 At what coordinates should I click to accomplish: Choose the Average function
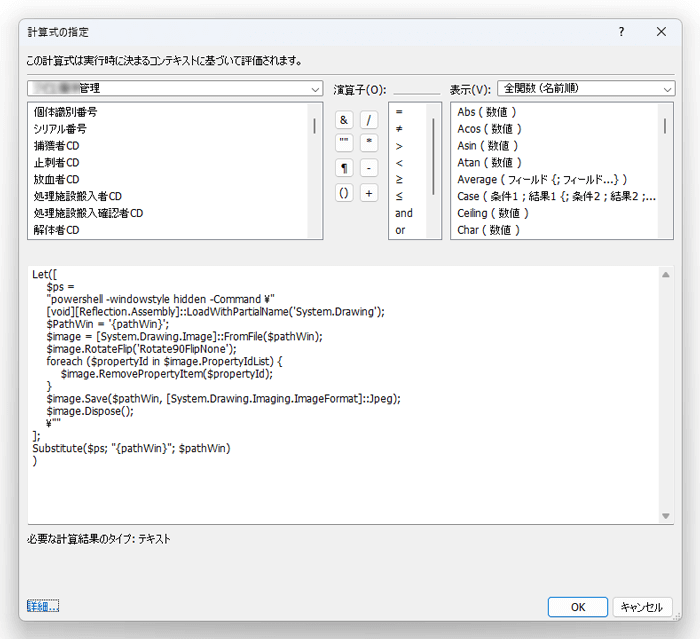(542, 180)
